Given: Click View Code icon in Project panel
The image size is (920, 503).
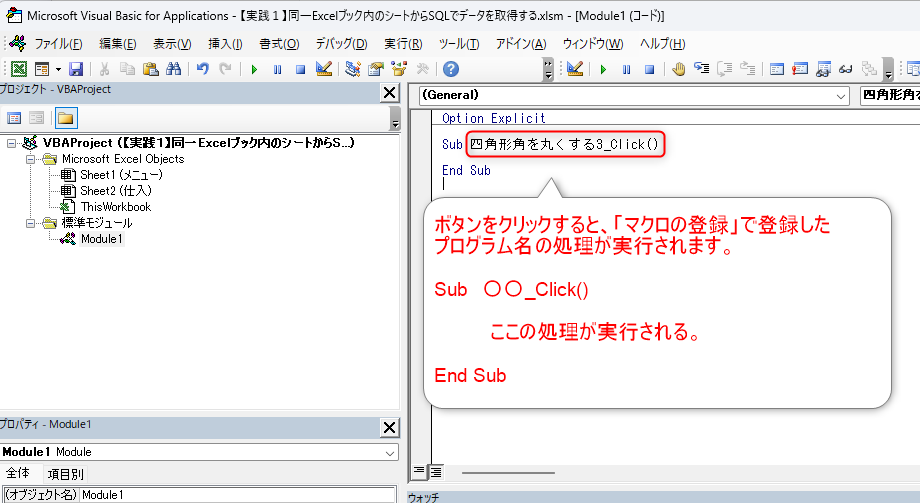Looking at the screenshot, I should (x=14, y=118).
